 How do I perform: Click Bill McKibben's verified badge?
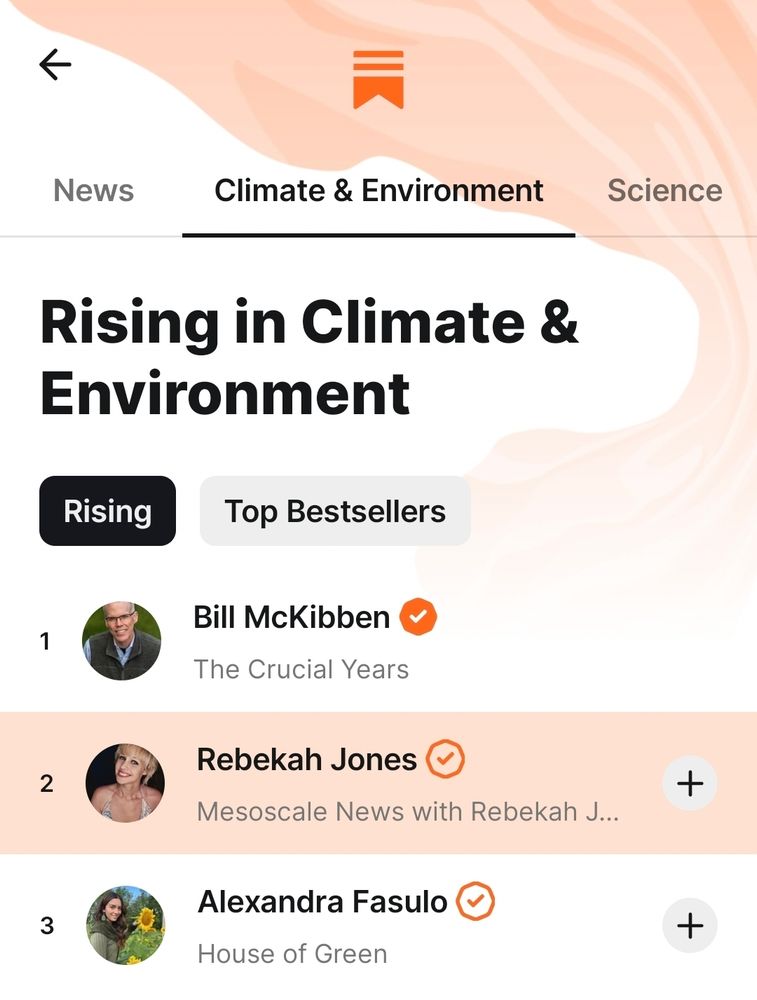tap(419, 617)
